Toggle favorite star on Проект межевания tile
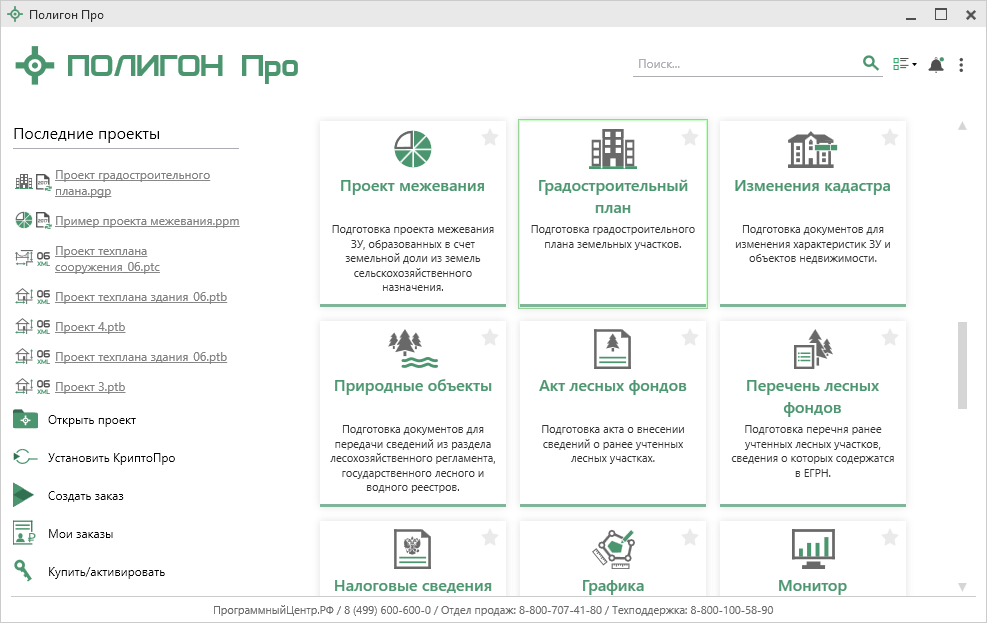The image size is (987, 623). 490,138
